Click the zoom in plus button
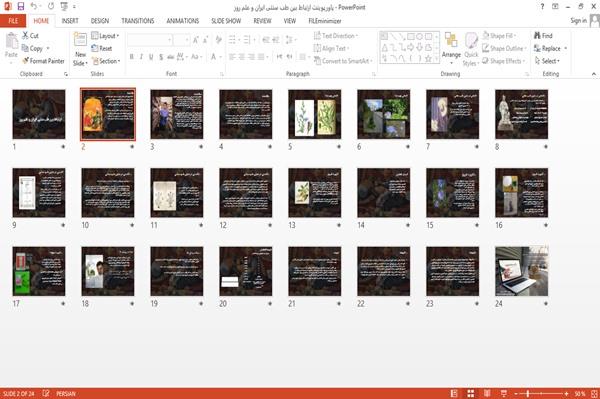The height and width of the screenshot is (399, 600). (566, 393)
